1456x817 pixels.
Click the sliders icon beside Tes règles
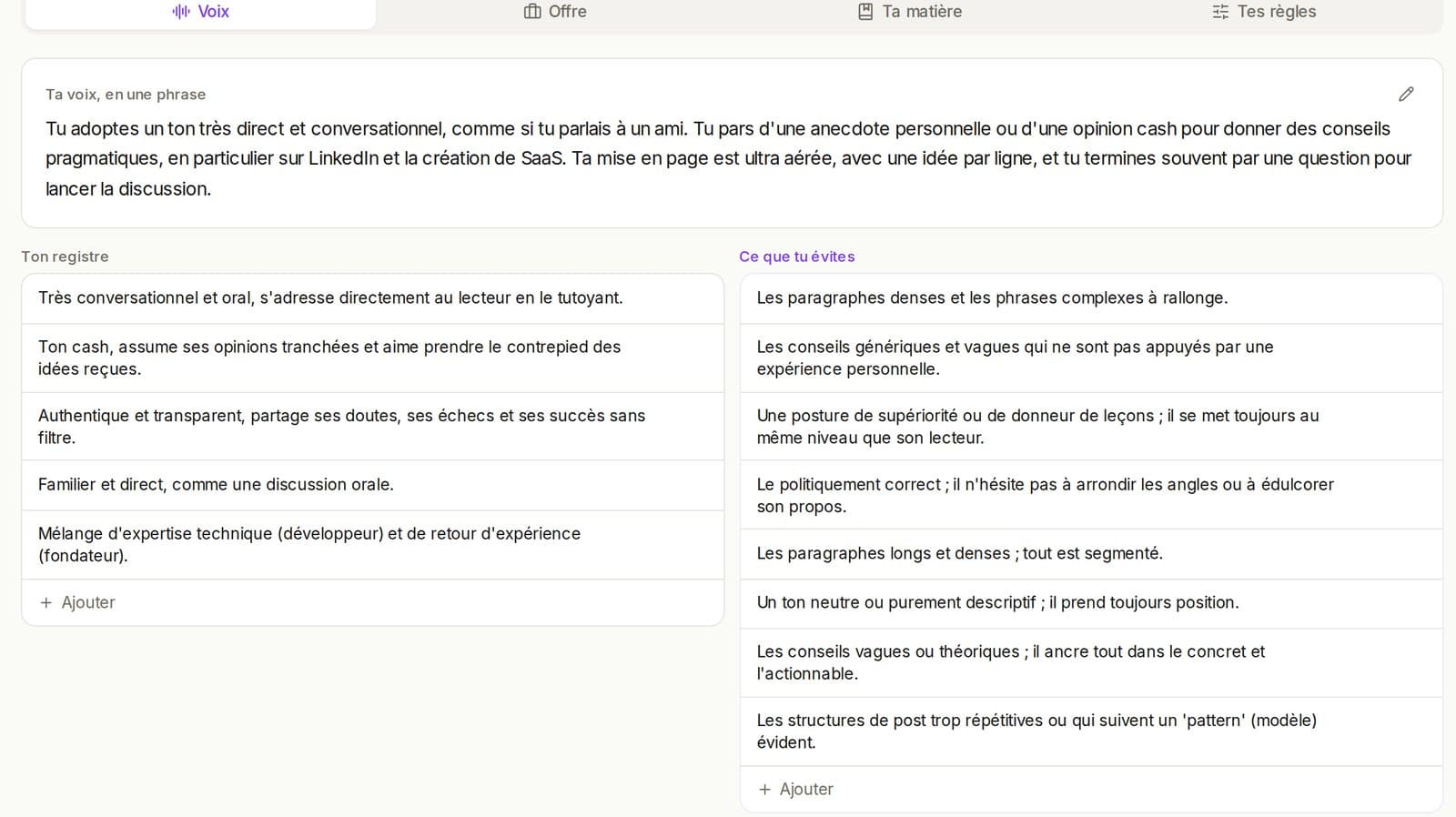(1220, 12)
